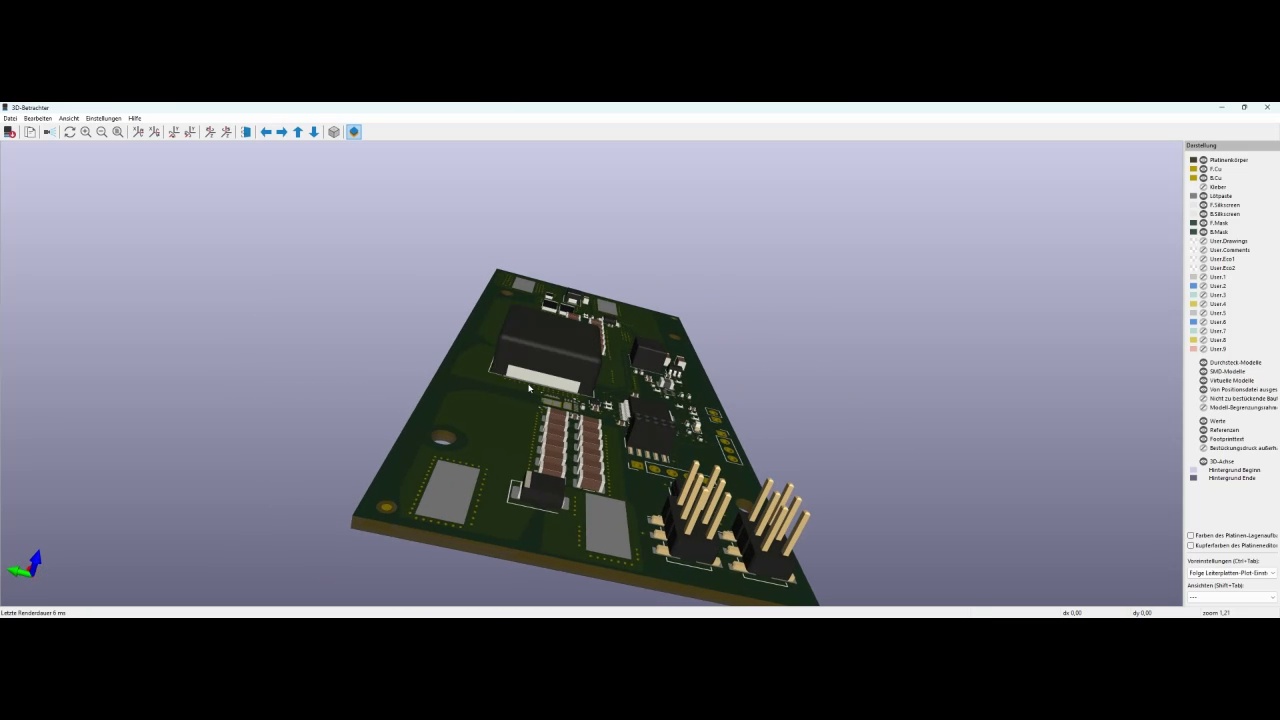
Task: Enable Farben des Platinen-Lagenaufbaus checkbox
Action: [x=1191, y=536]
